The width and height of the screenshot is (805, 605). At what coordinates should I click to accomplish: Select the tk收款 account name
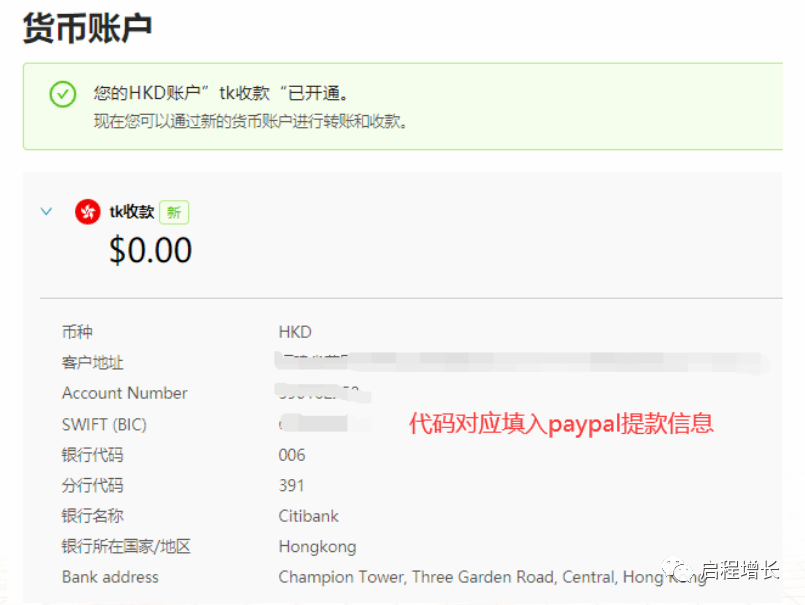132,212
